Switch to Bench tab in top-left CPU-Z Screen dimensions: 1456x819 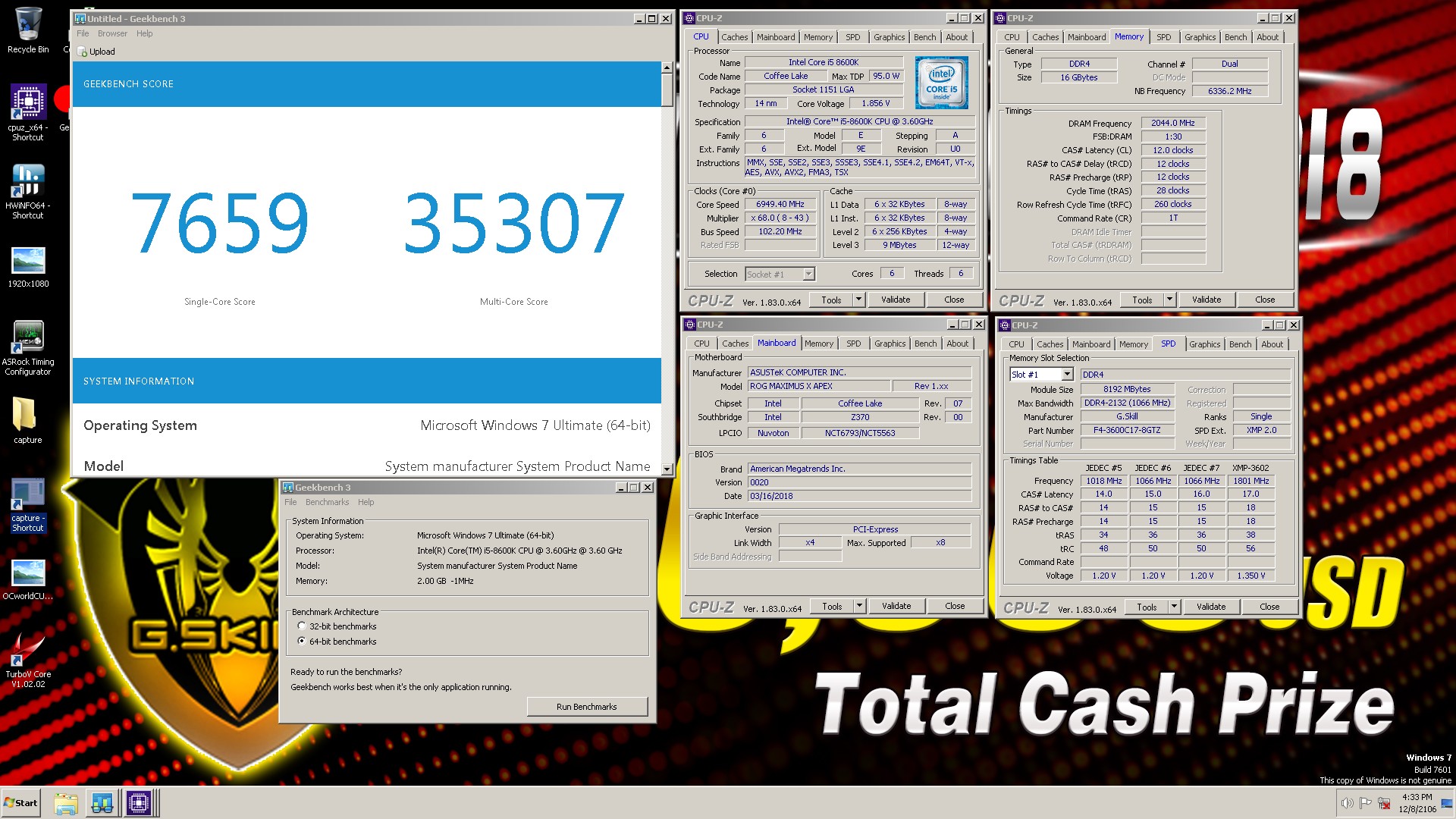point(924,37)
